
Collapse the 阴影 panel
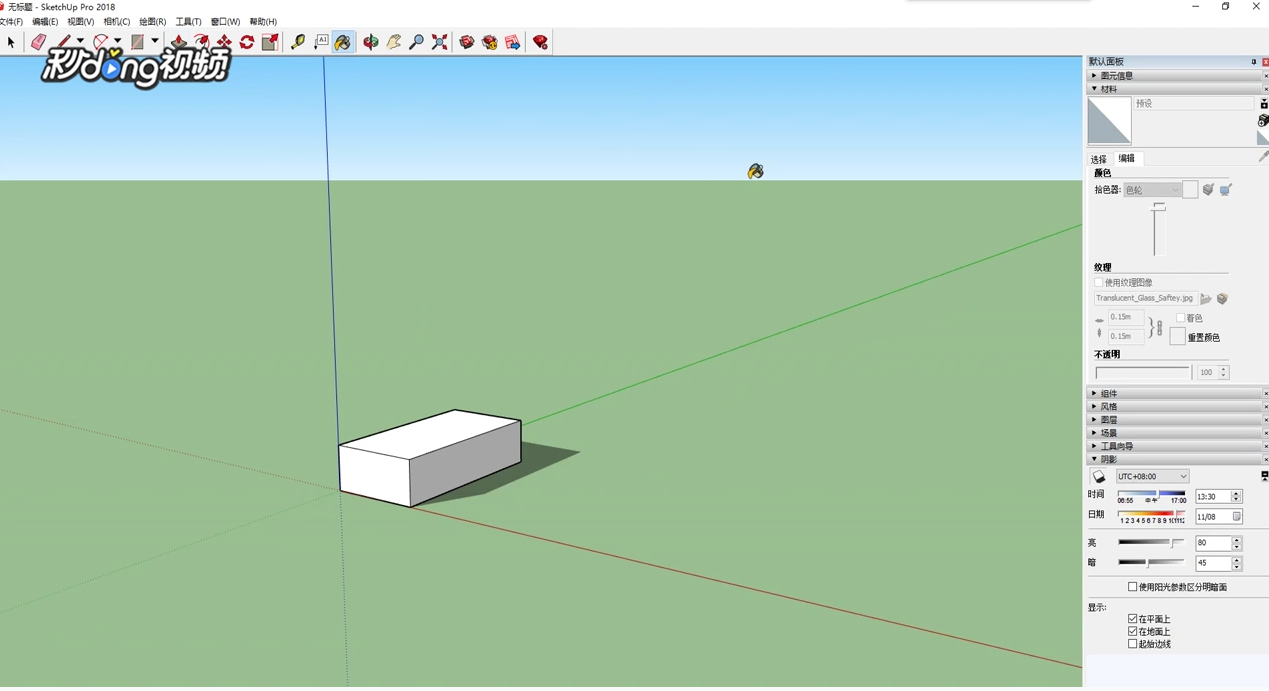1176,459
